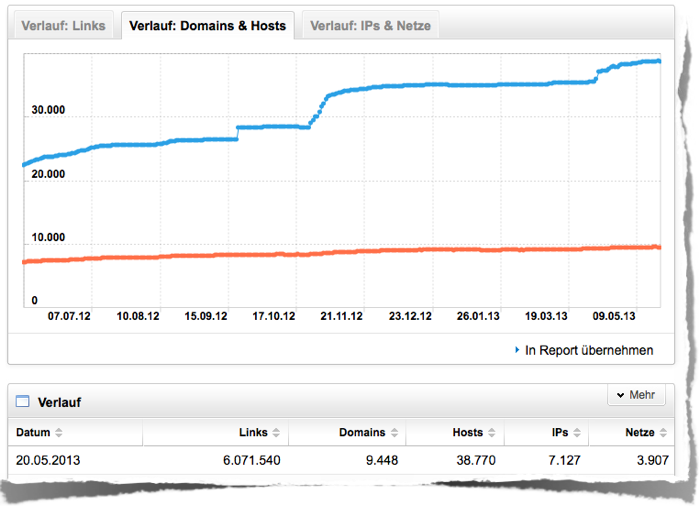Click the sort arrows beside IPs
700x506 pixels.
coord(576,433)
